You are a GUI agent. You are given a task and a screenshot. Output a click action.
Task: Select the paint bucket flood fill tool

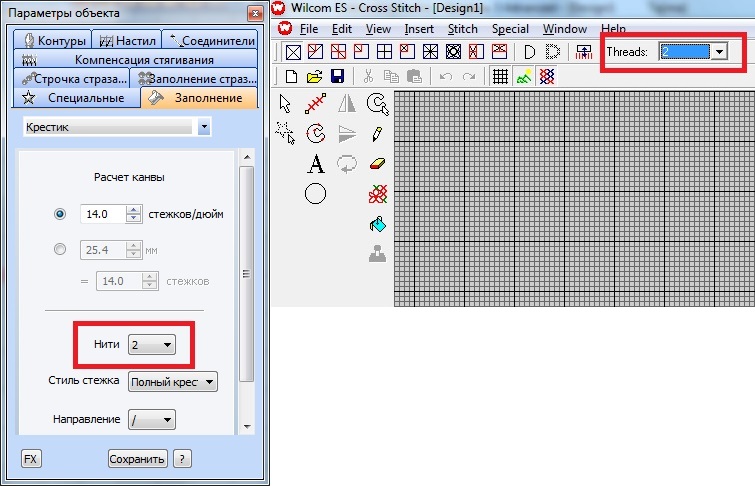pos(378,224)
